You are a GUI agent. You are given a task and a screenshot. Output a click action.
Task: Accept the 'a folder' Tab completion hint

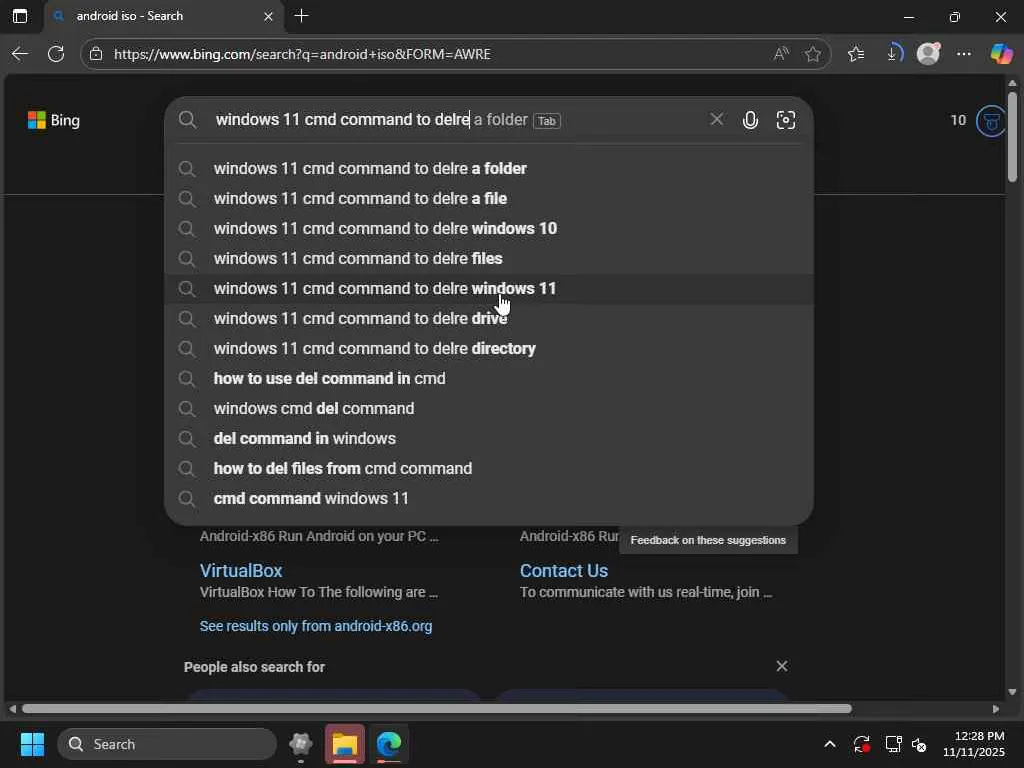pos(547,120)
